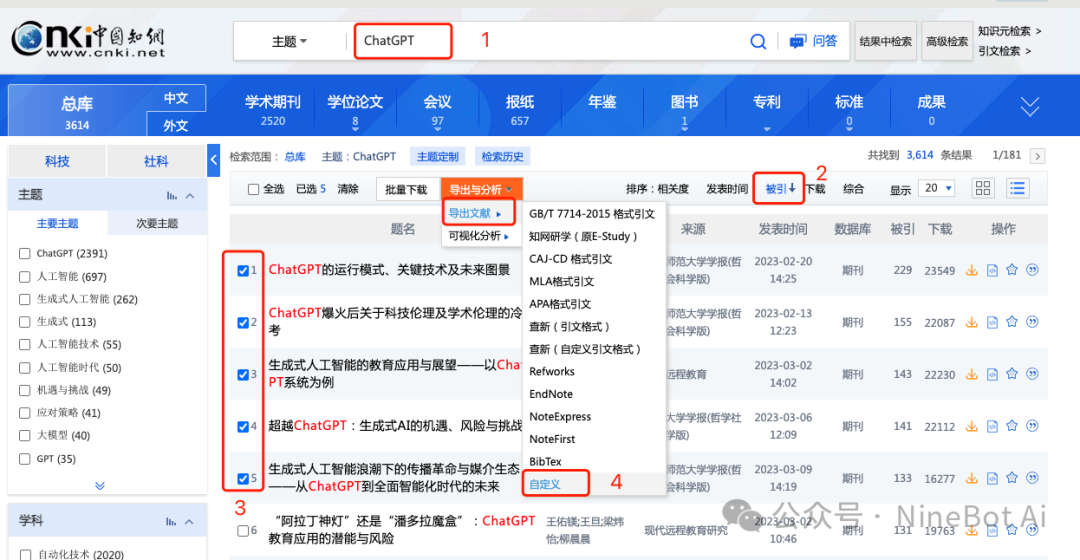
Task: Favorite the article cited 155 times
Action: pos(1012,322)
